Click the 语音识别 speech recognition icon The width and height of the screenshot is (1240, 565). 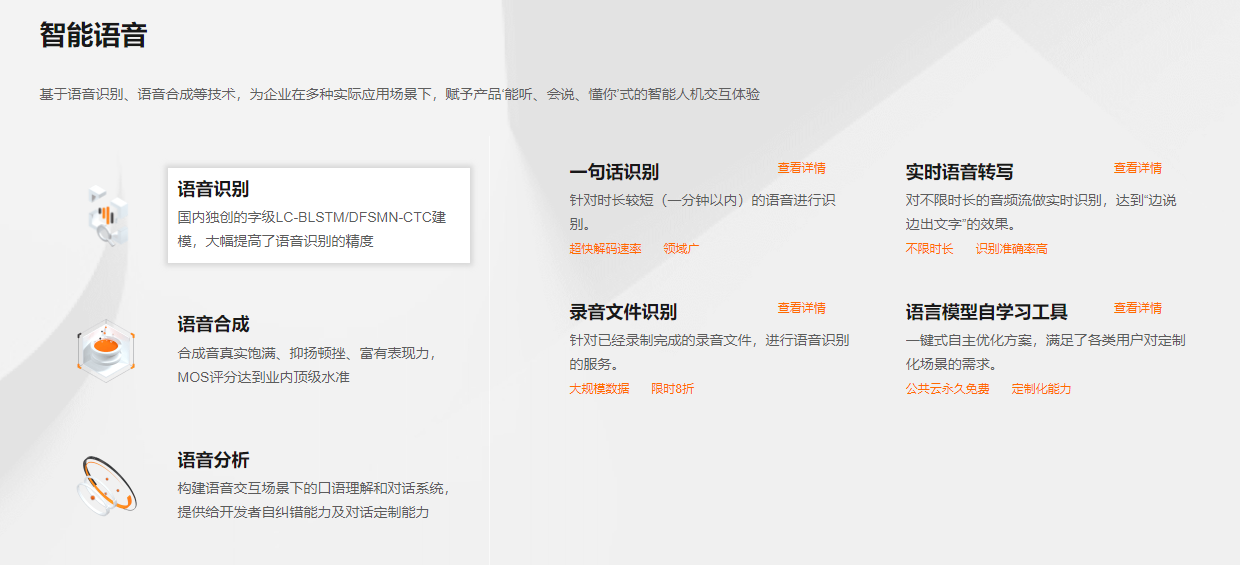[107, 215]
